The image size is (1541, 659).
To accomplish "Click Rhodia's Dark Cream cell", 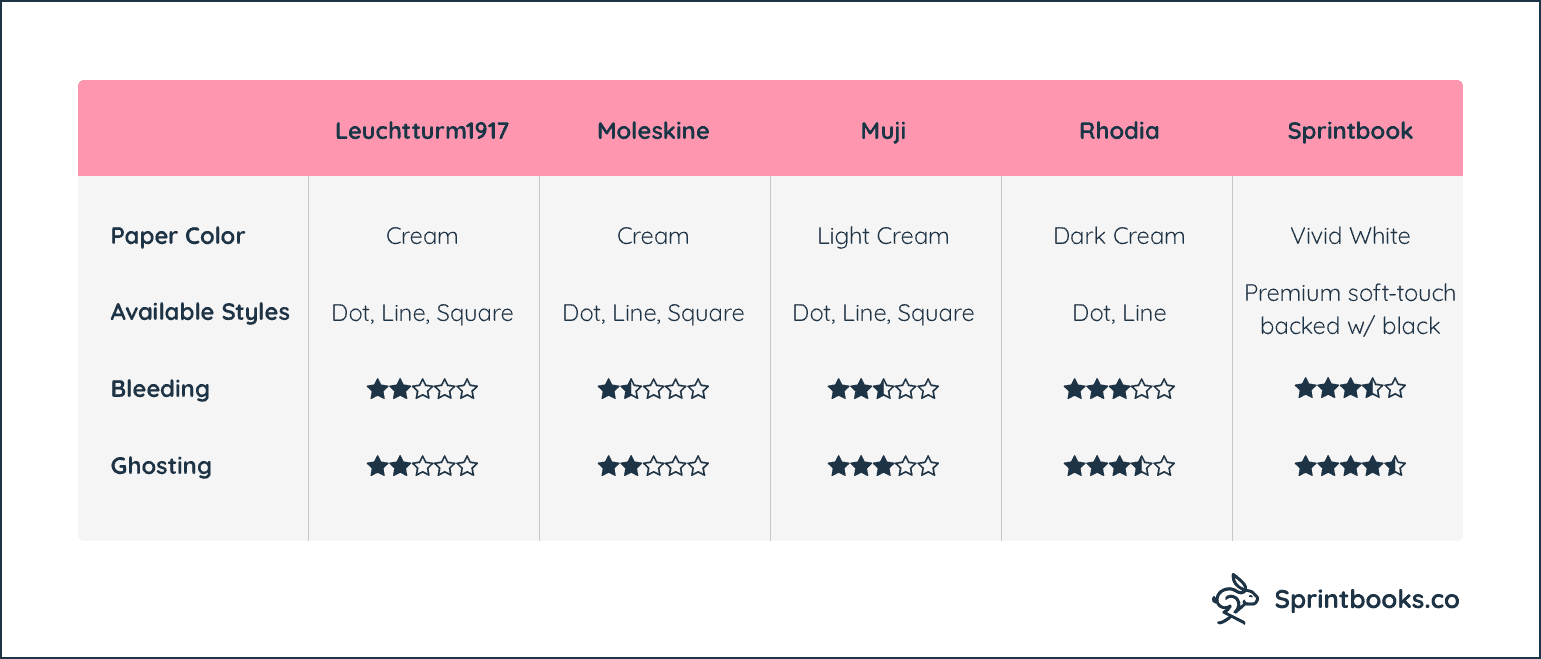I will tap(1119, 236).
